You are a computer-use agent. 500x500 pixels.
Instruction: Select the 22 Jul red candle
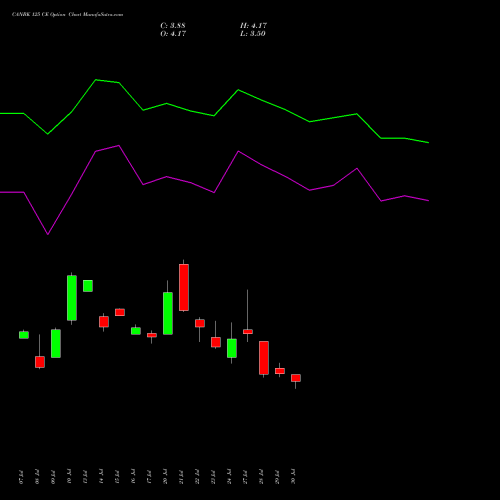200,323
